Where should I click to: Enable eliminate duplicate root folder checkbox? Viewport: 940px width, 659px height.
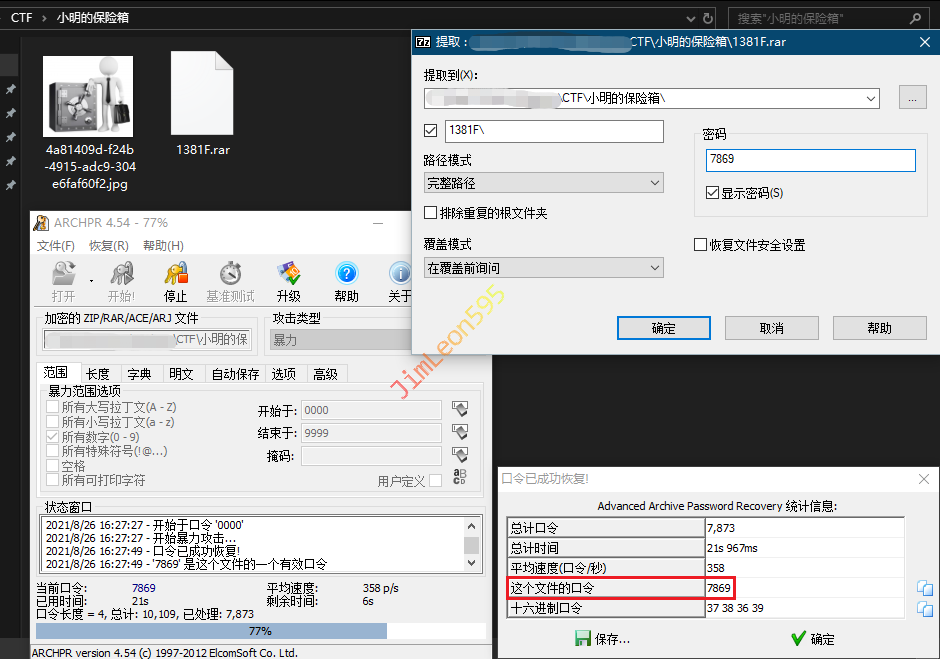coord(431,213)
